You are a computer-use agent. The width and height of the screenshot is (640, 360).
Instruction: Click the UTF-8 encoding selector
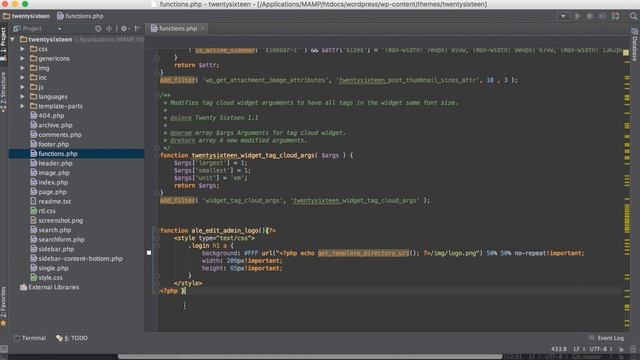[600, 349]
